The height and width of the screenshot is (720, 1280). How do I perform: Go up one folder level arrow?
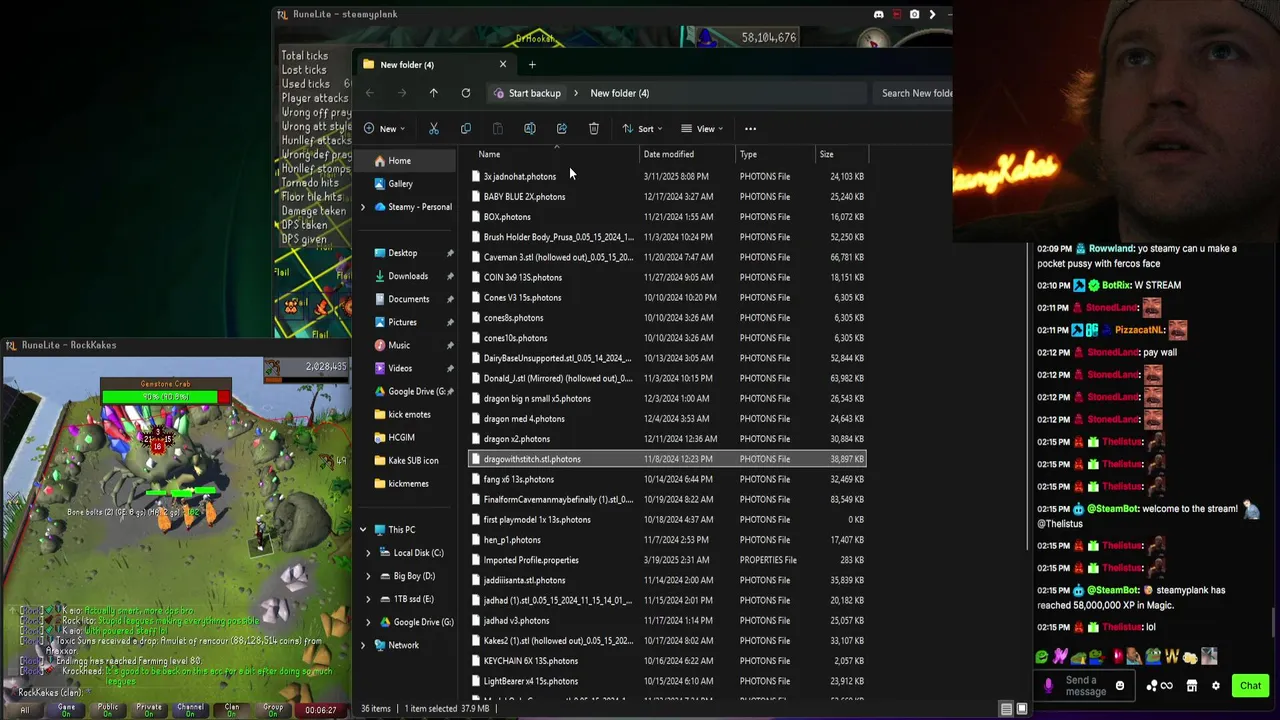point(434,93)
